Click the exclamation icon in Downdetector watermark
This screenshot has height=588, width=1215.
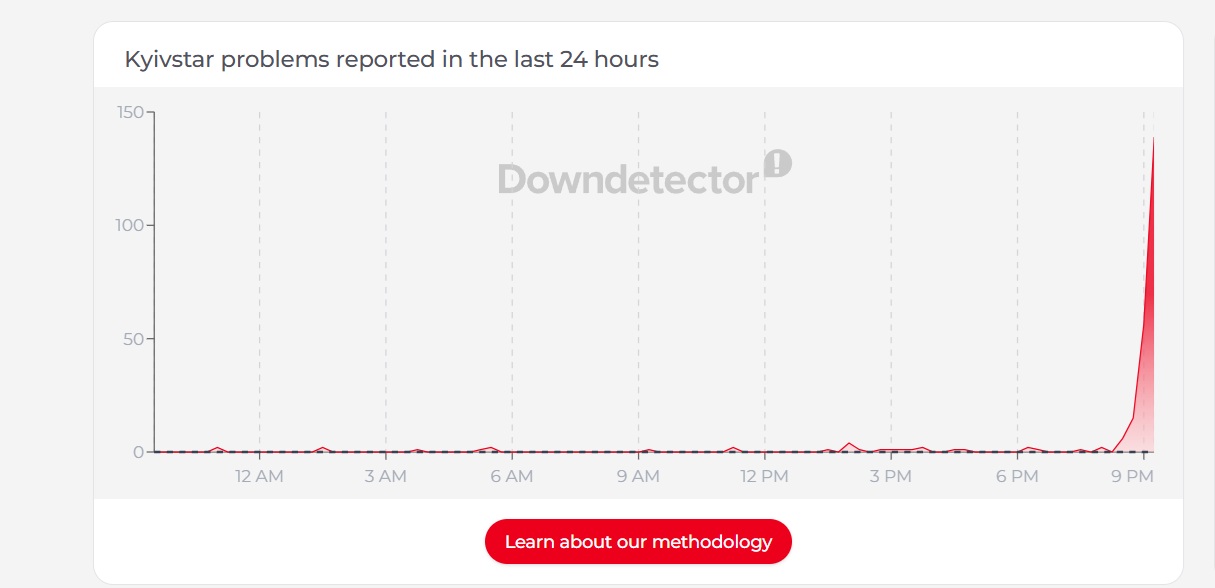click(x=778, y=163)
